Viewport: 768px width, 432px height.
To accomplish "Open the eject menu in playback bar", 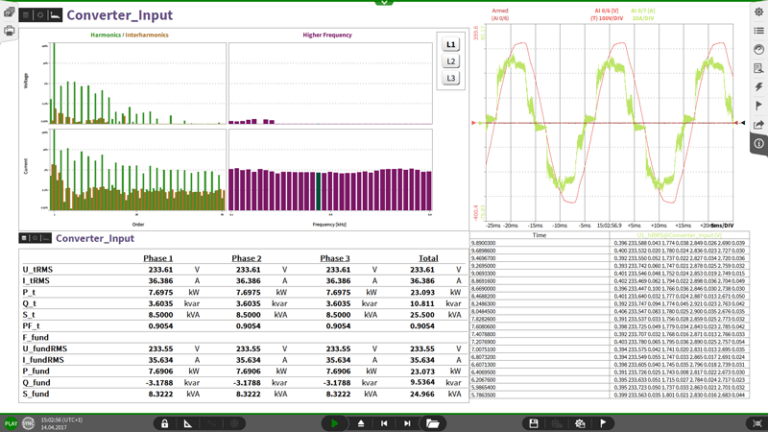I will (361, 423).
